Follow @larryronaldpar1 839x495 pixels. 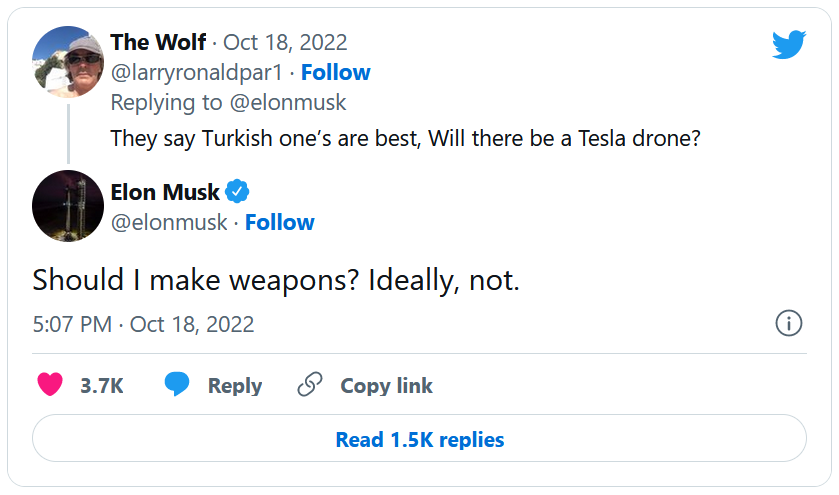336,72
